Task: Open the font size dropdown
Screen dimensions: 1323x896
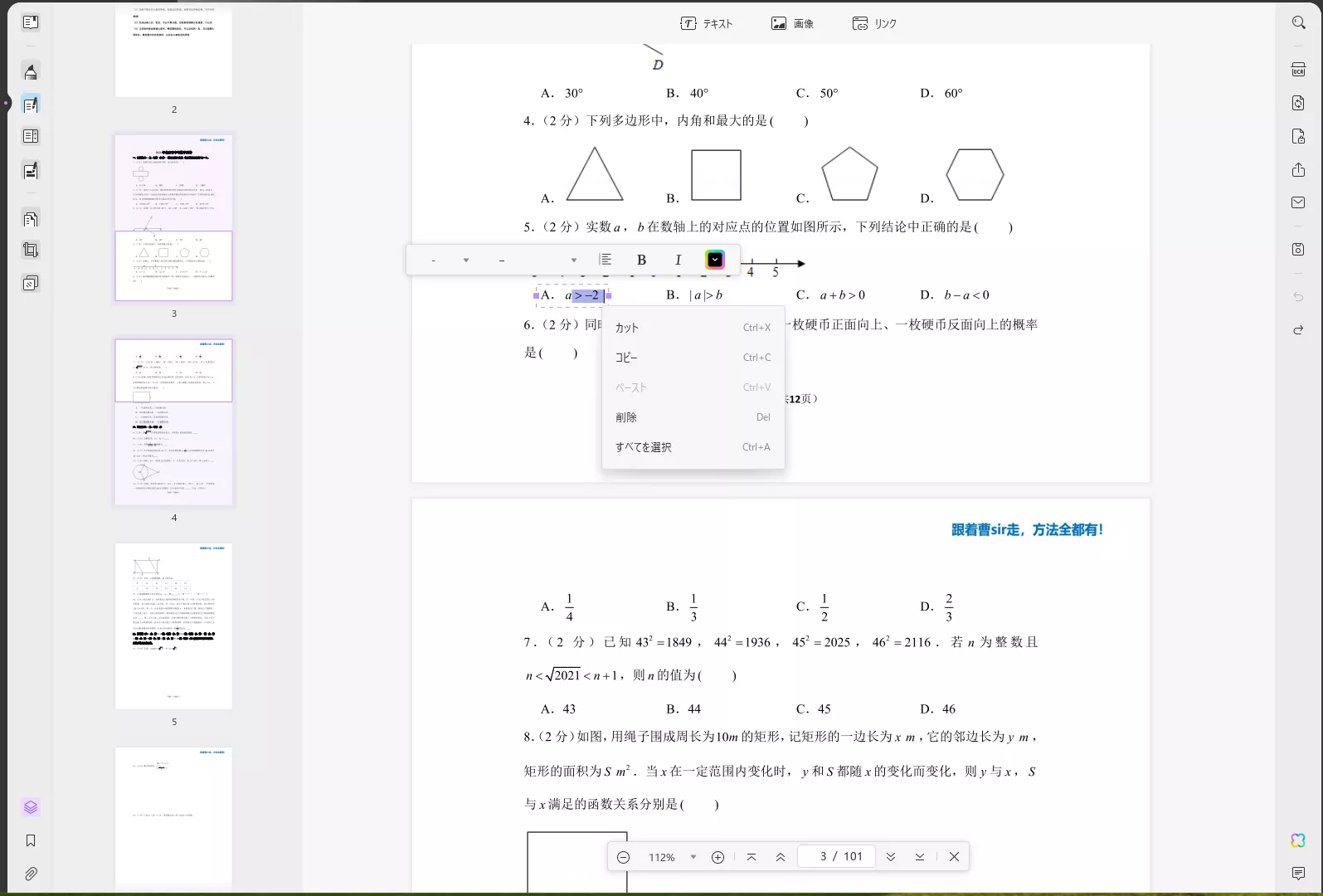Action: pos(537,261)
